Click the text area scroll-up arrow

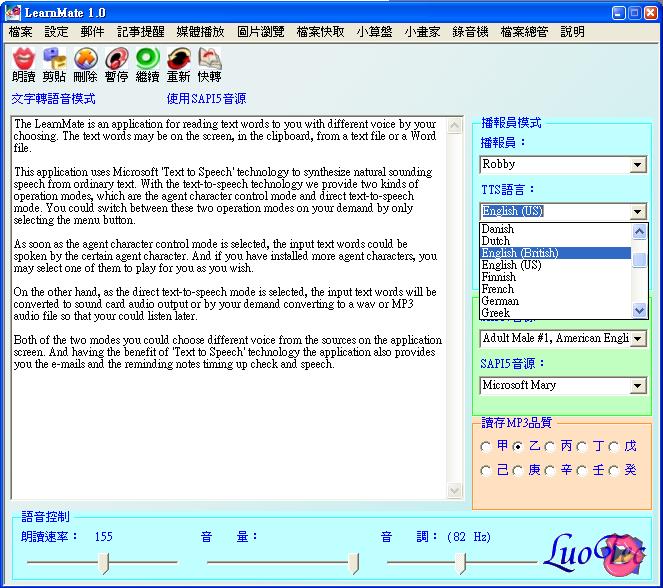pos(454,125)
